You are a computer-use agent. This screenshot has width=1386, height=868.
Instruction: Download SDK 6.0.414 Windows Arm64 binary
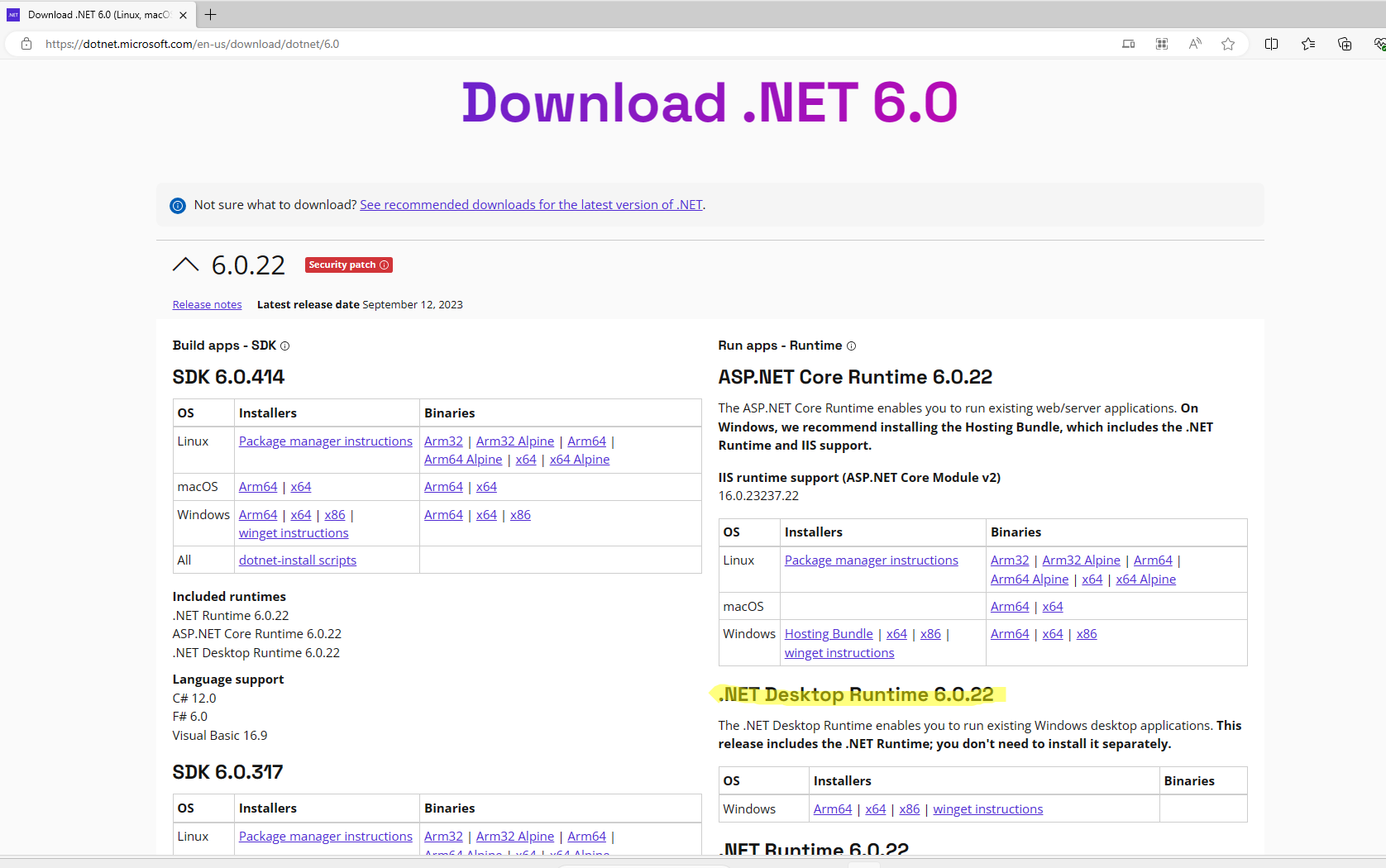[443, 515]
